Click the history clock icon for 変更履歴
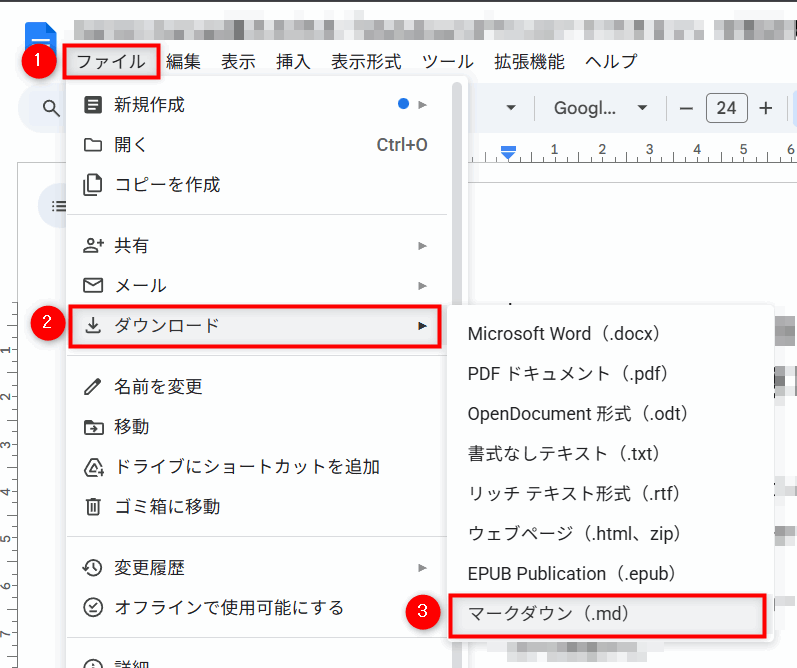 point(93,568)
